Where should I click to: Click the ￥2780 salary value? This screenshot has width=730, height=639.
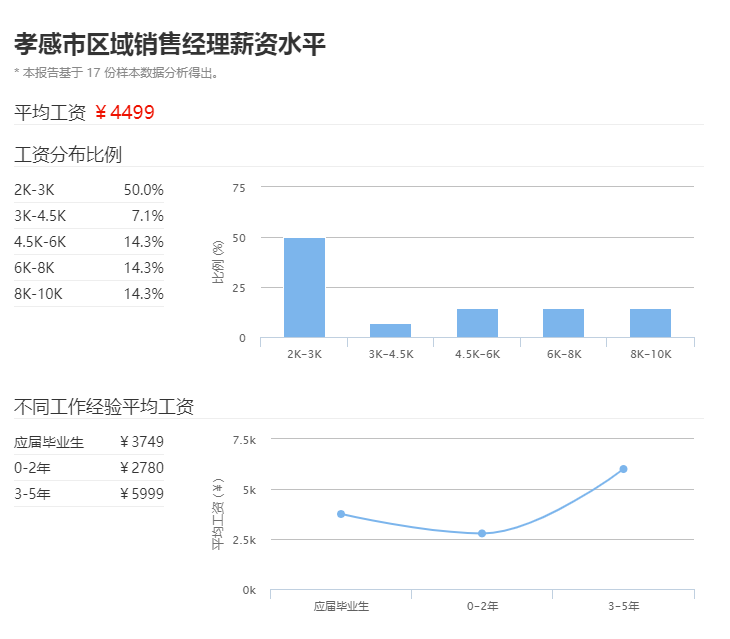coord(142,468)
